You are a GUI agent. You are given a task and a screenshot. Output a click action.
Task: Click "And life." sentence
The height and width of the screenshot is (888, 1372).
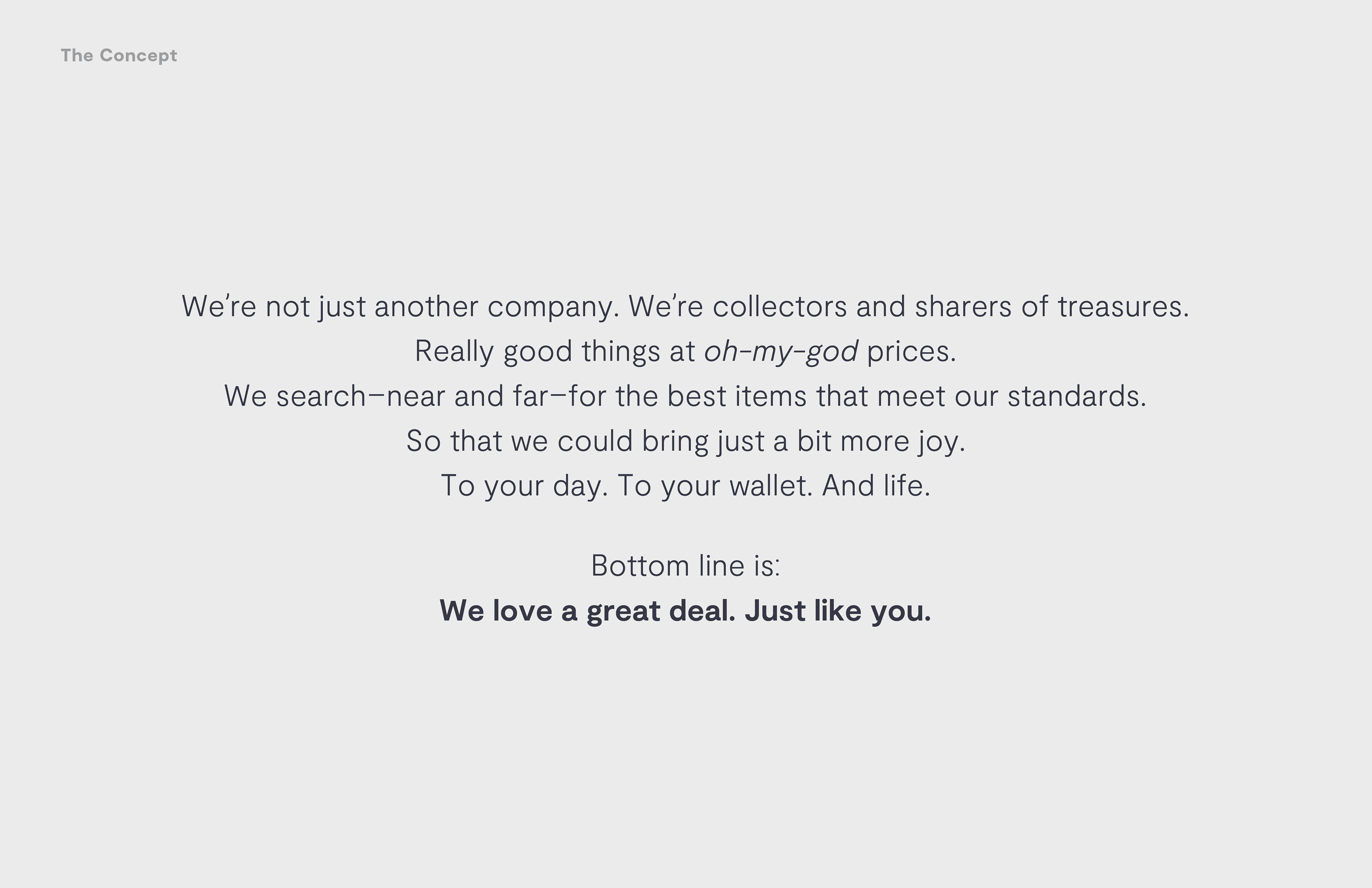[x=876, y=486]
